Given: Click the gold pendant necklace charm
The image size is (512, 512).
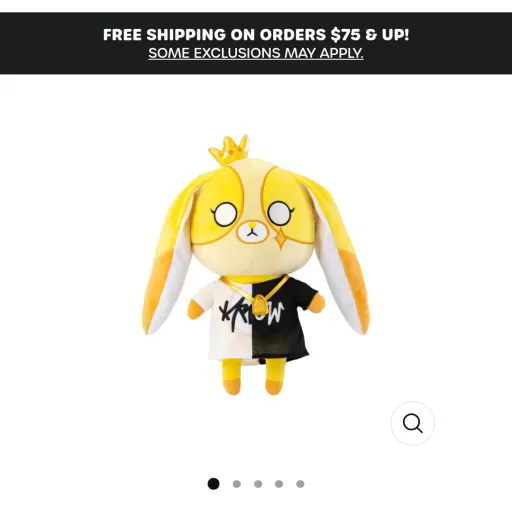Looking at the screenshot, I should [x=259, y=306].
